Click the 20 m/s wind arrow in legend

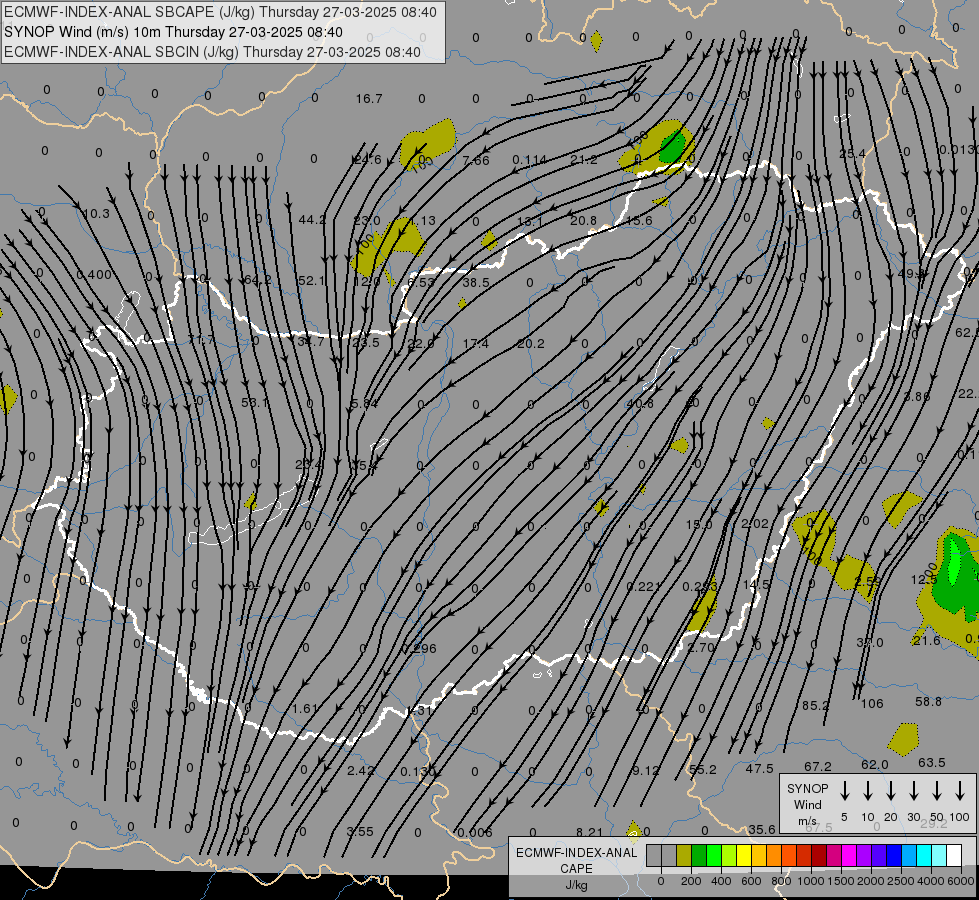891,791
